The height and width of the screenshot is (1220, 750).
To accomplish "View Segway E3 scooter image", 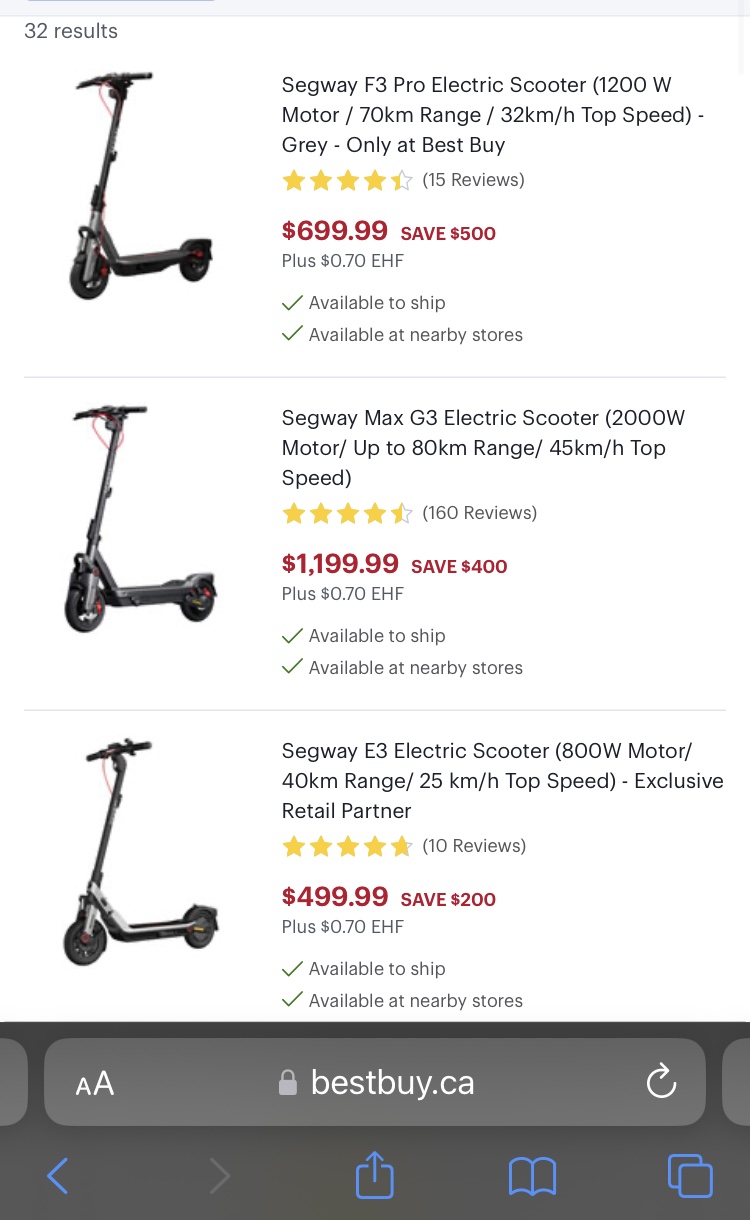I will click(140, 852).
